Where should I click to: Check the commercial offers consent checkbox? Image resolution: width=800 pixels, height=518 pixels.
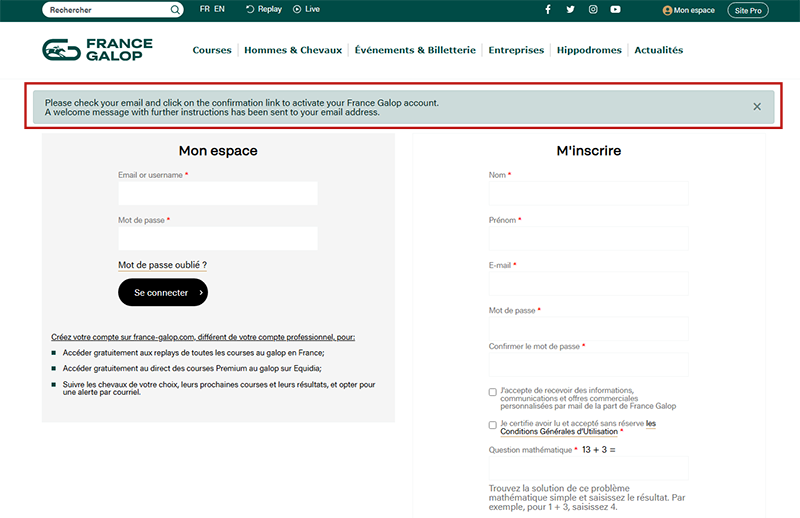[x=493, y=392]
